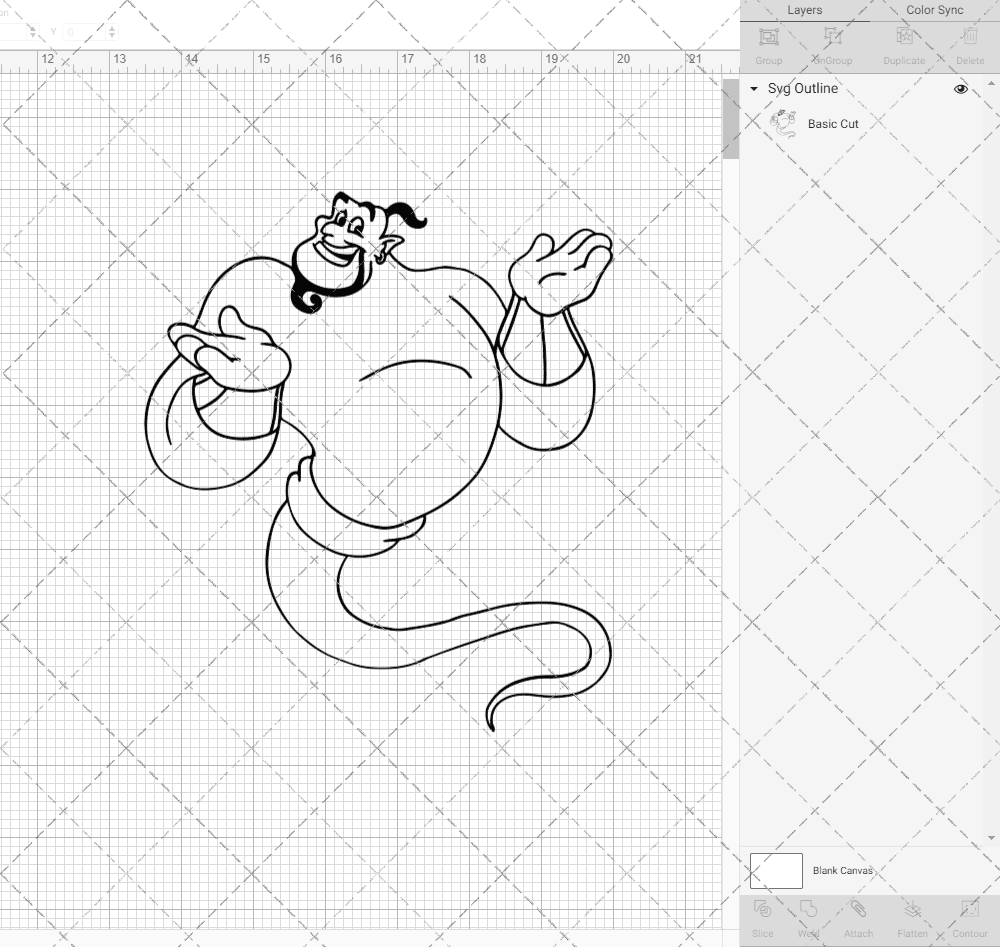The width and height of the screenshot is (1000, 947).
Task: Click the Group icon
Action: [768, 37]
